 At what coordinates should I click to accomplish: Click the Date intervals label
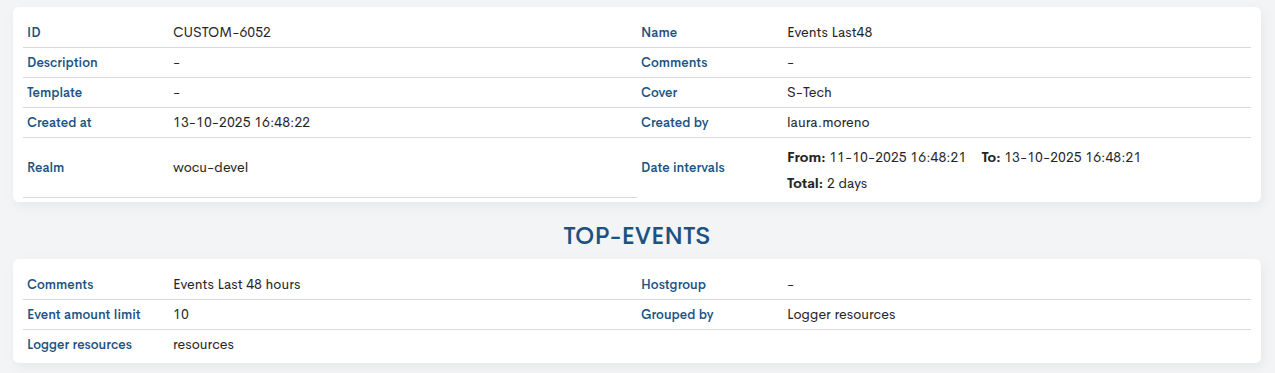coord(683,167)
